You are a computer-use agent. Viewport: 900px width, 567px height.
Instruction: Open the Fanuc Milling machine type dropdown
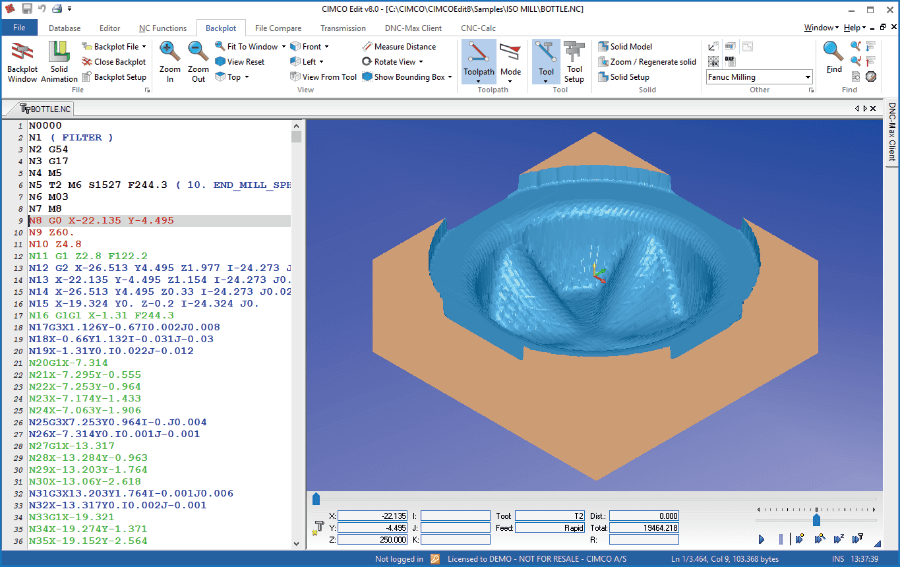(807, 77)
